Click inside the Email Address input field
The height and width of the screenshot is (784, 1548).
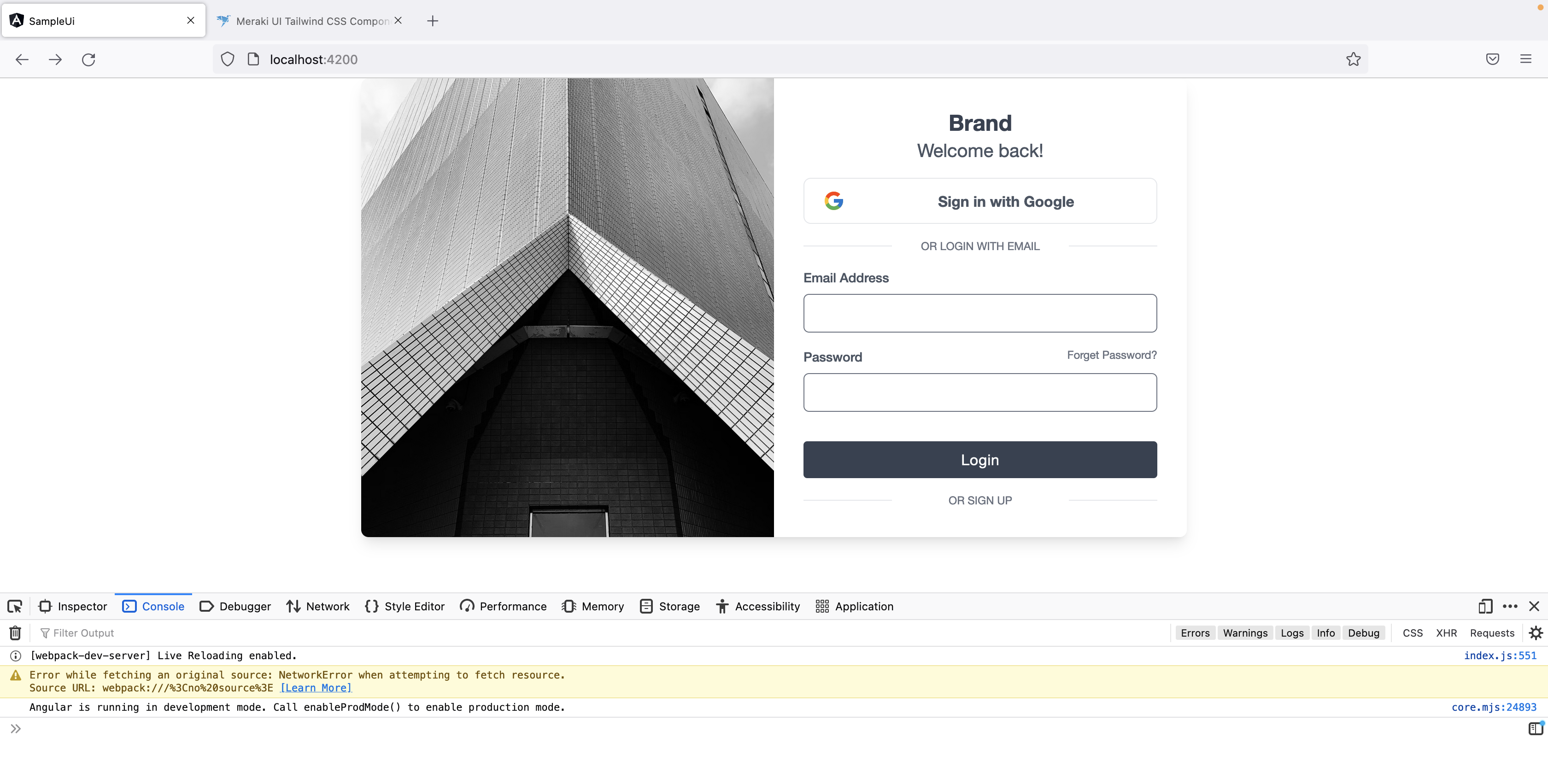point(979,313)
